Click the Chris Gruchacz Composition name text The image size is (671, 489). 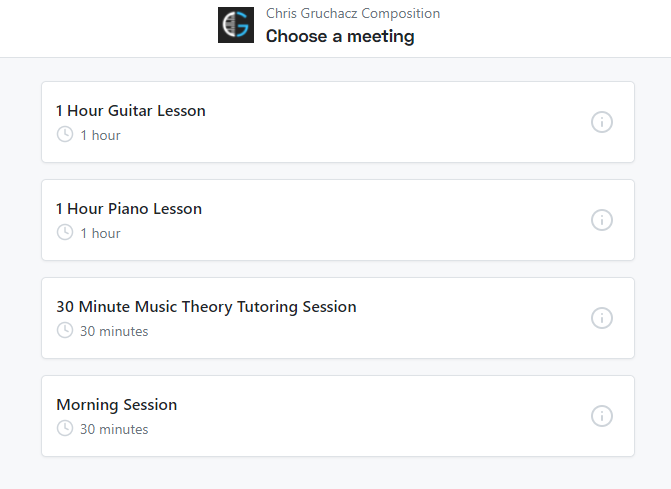point(353,14)
